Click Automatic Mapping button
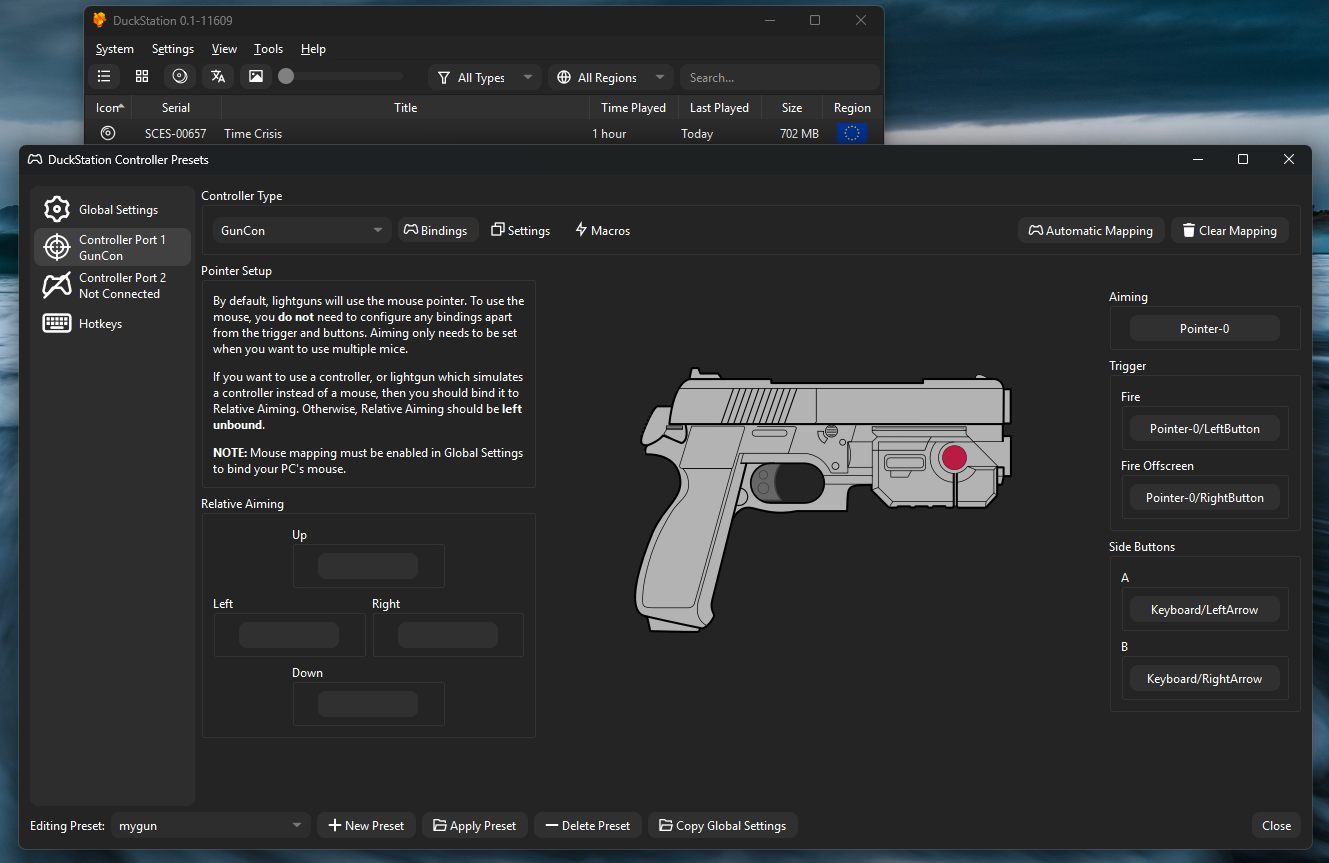The width and height of the screenshot is (1329, 863). pyautogui.click(x=1092, y=230)
